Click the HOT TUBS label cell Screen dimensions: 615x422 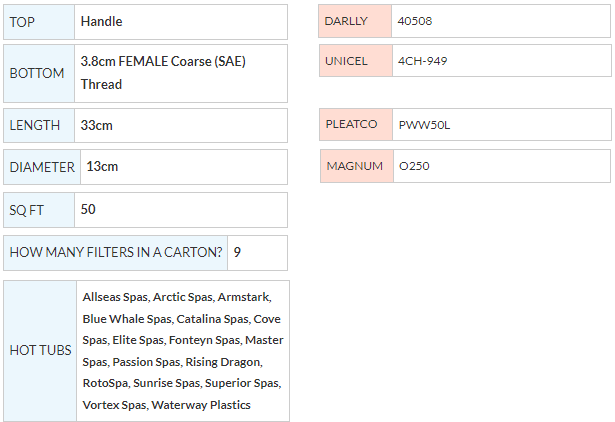click(40, 351)
